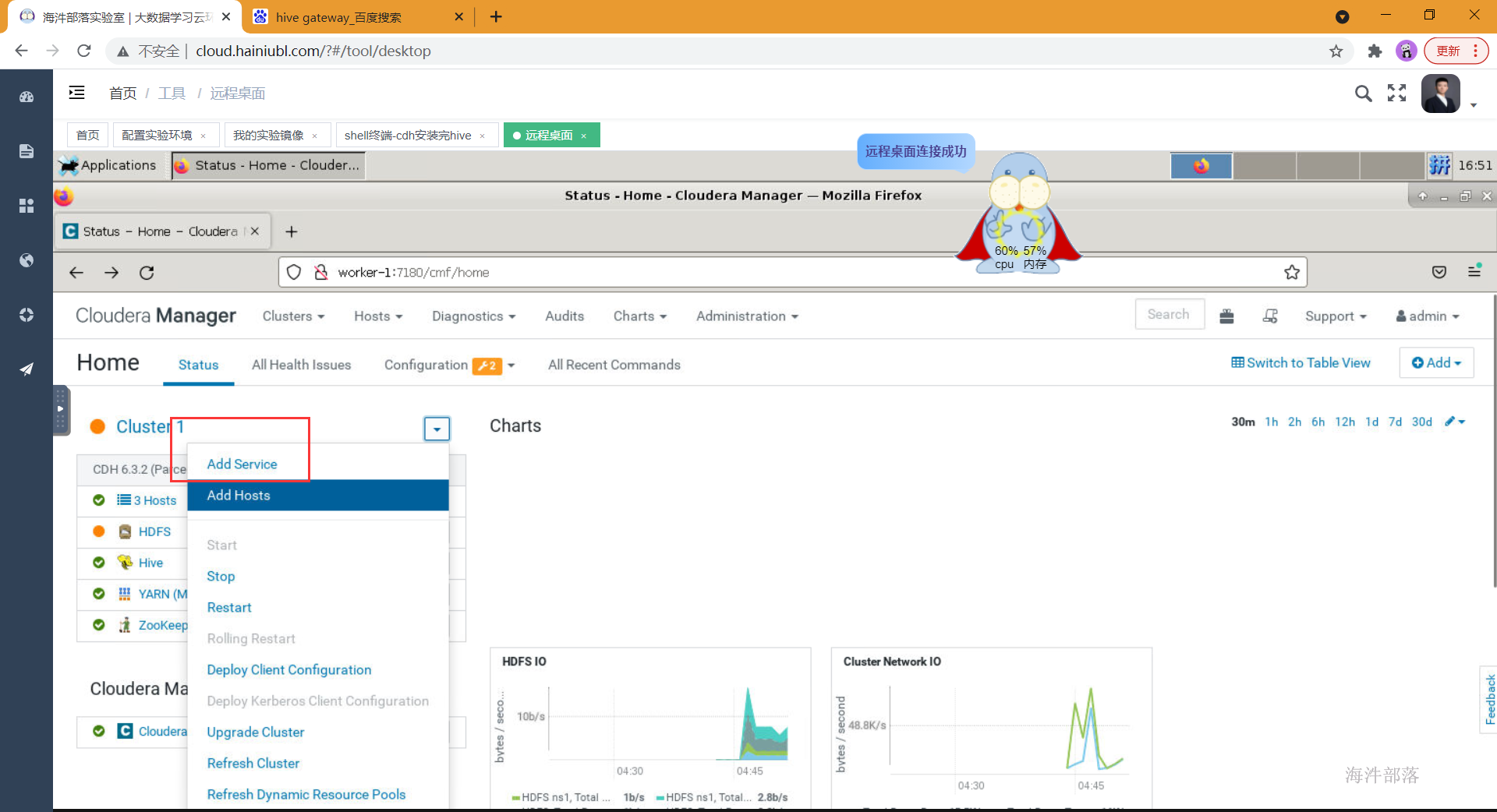Choose Deploy Client Configuration
This screenshot has height=812, width=1497.
[x=289, y=669]
